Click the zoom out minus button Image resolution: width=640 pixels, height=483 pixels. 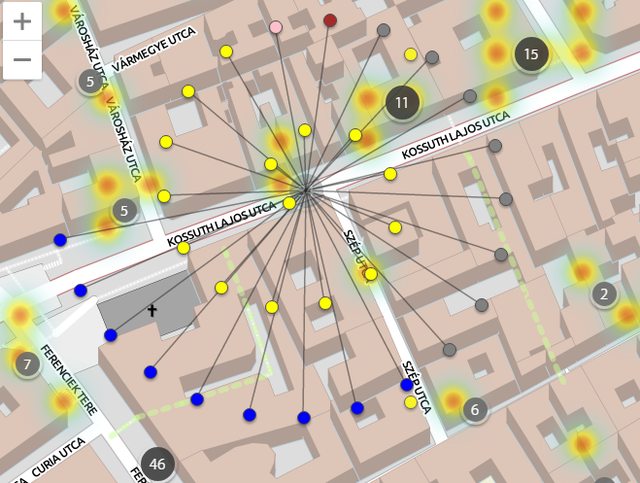[x=22, y=60]
